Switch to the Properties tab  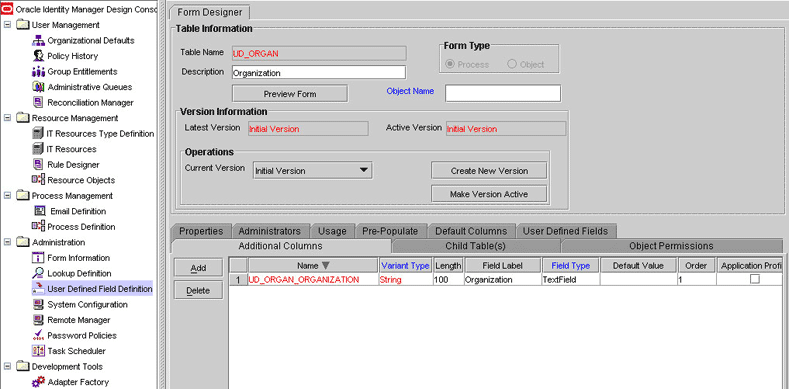201,231
